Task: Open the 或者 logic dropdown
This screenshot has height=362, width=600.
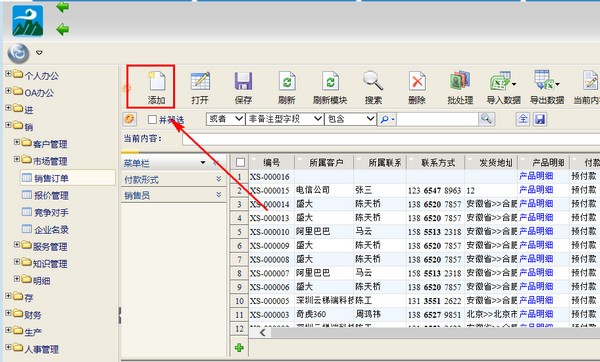Action: [x=225, y=119]
